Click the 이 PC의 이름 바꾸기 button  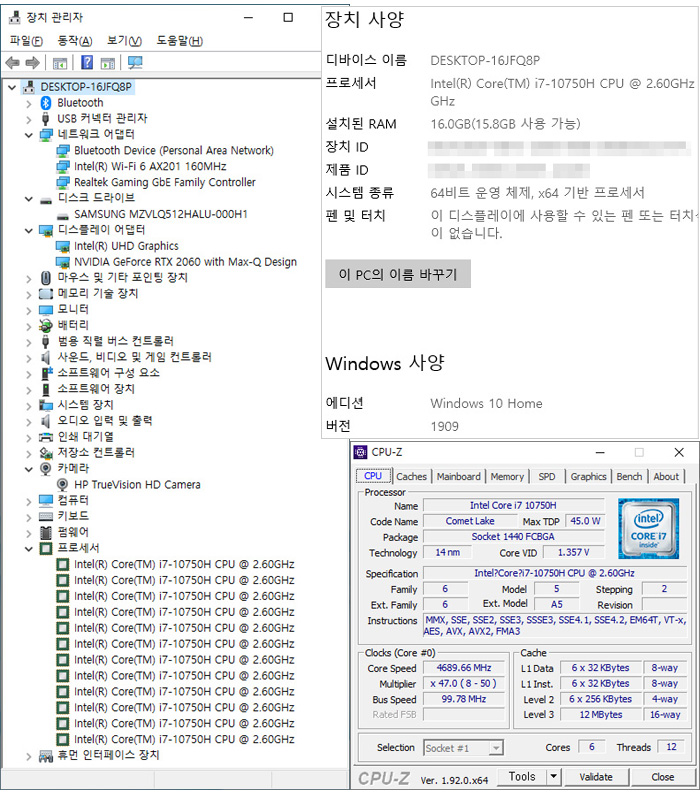pyautogui.click(x=397, y=274)
